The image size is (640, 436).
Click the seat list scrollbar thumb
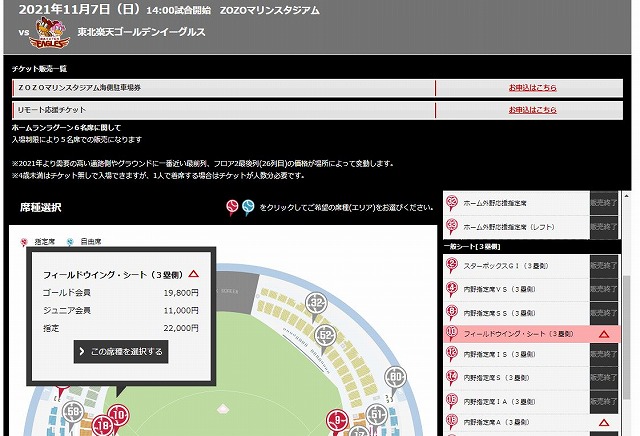625,339
